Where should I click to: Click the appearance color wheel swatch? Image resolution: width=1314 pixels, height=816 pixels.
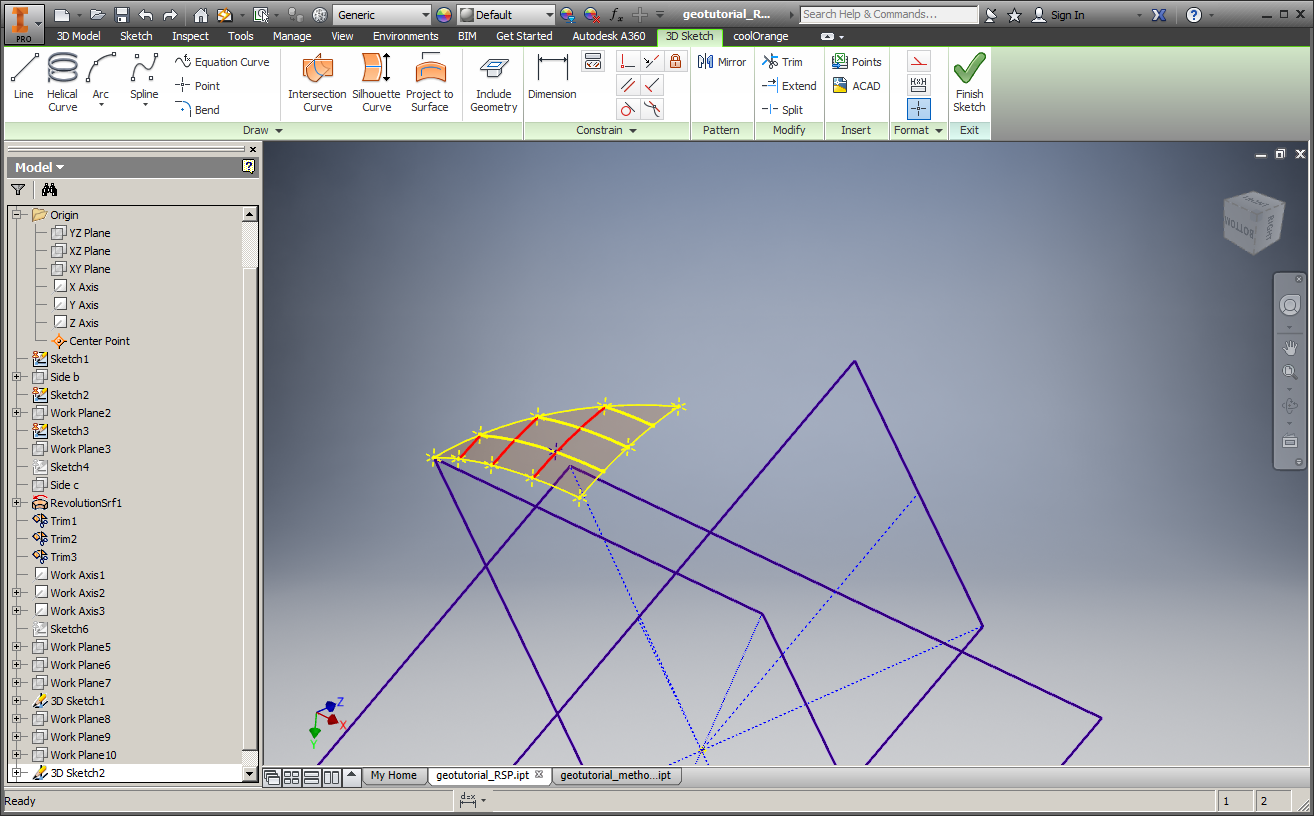444,15
